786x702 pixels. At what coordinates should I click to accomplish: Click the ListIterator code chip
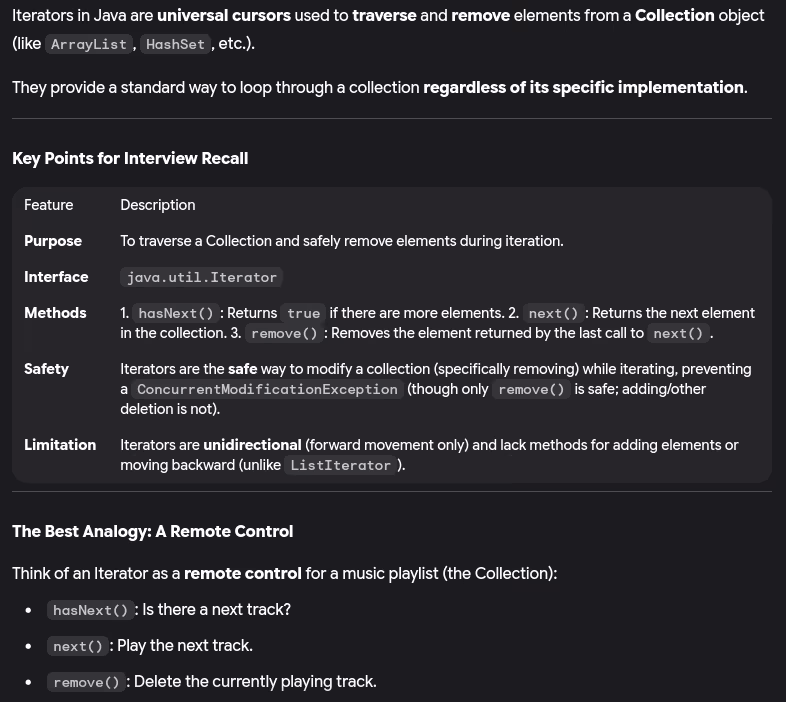coord(340,465)
